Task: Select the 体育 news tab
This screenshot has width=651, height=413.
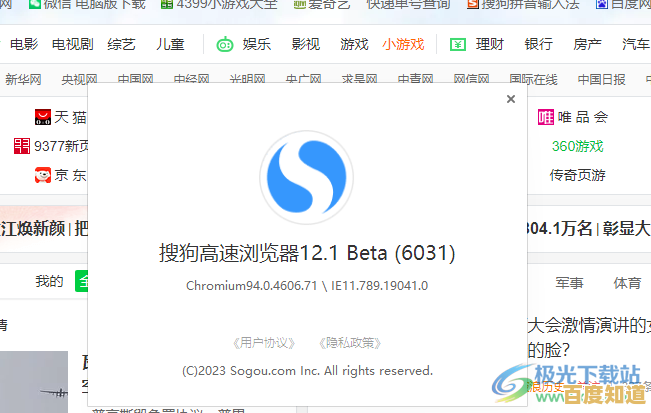Action: pyautogui.click(x=627, y=283)
